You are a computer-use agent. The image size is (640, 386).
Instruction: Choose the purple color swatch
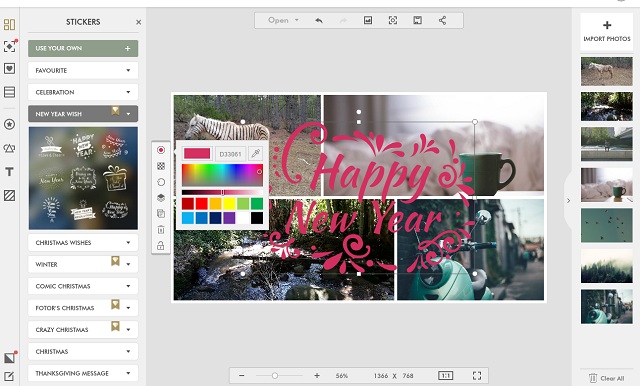pos(229,218)
